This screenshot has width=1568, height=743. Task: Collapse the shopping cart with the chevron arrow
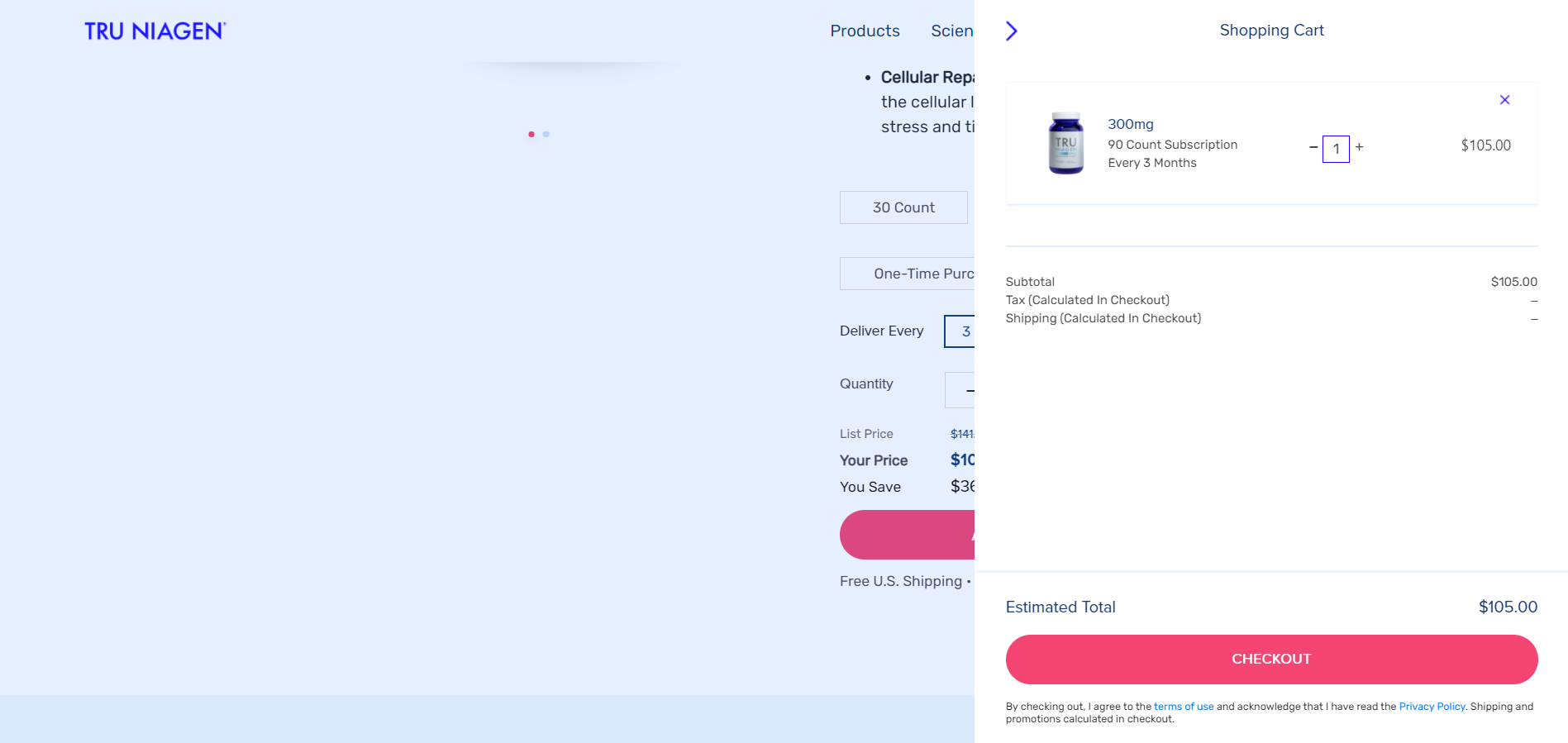pos(1012,31)
